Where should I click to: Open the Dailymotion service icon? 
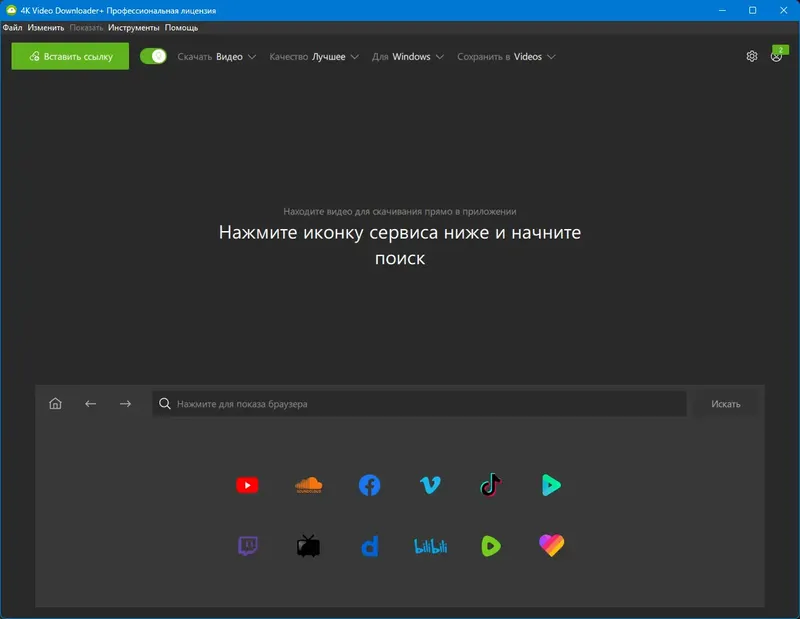pos(368,545)
